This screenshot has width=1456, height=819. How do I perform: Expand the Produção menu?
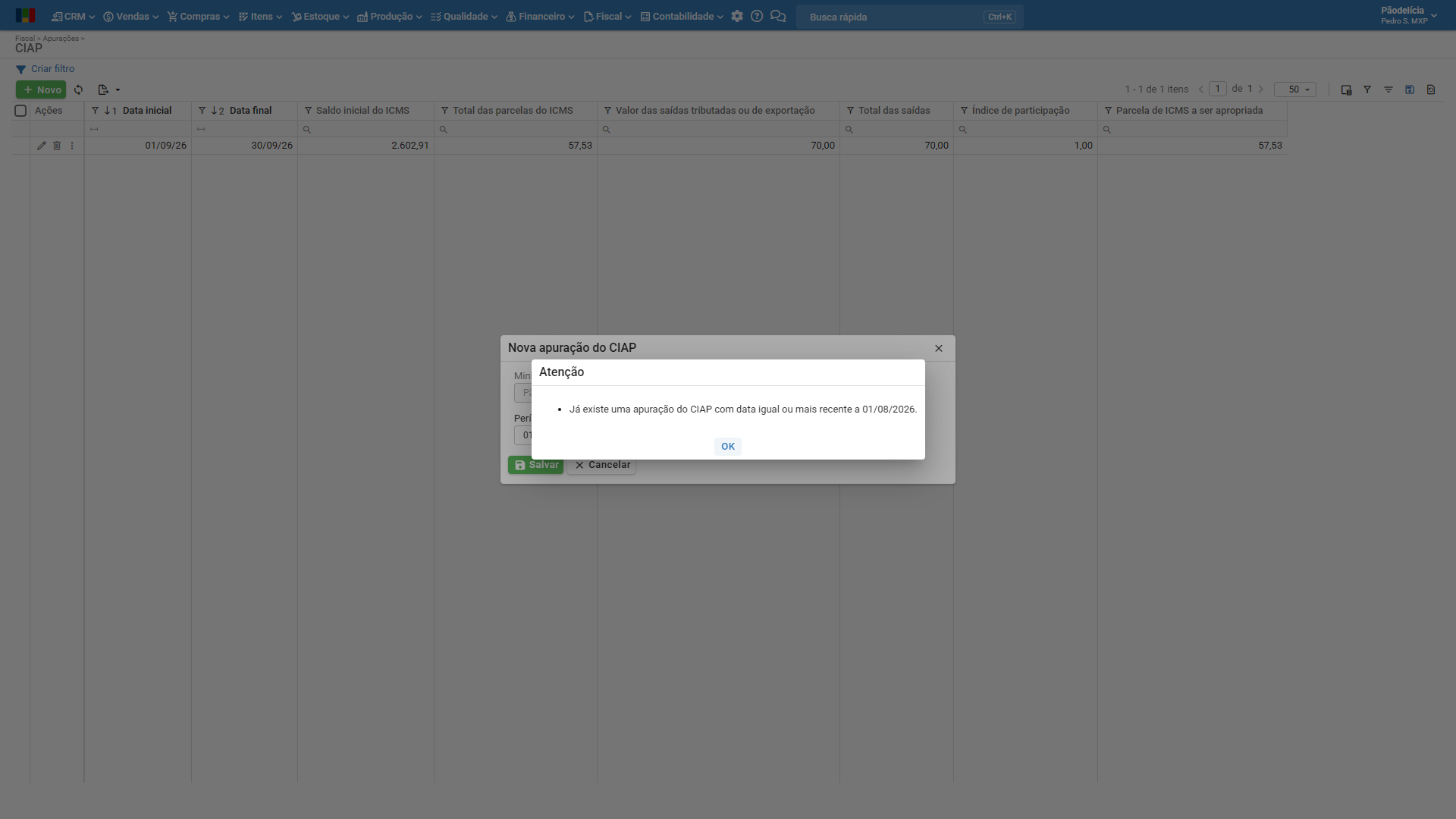[x=390, y=17]
